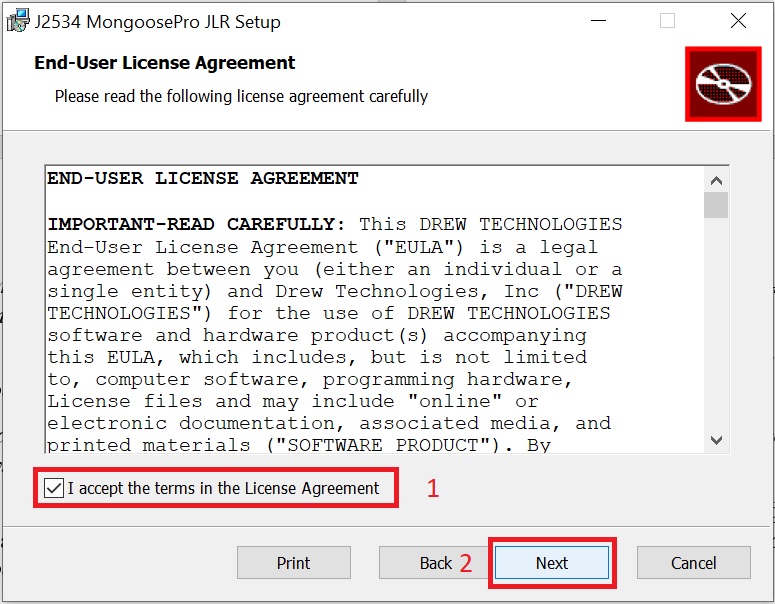775x604 pixels.
Task: Accept the License Agreement terms checkbox
Action: click(54, 488)
